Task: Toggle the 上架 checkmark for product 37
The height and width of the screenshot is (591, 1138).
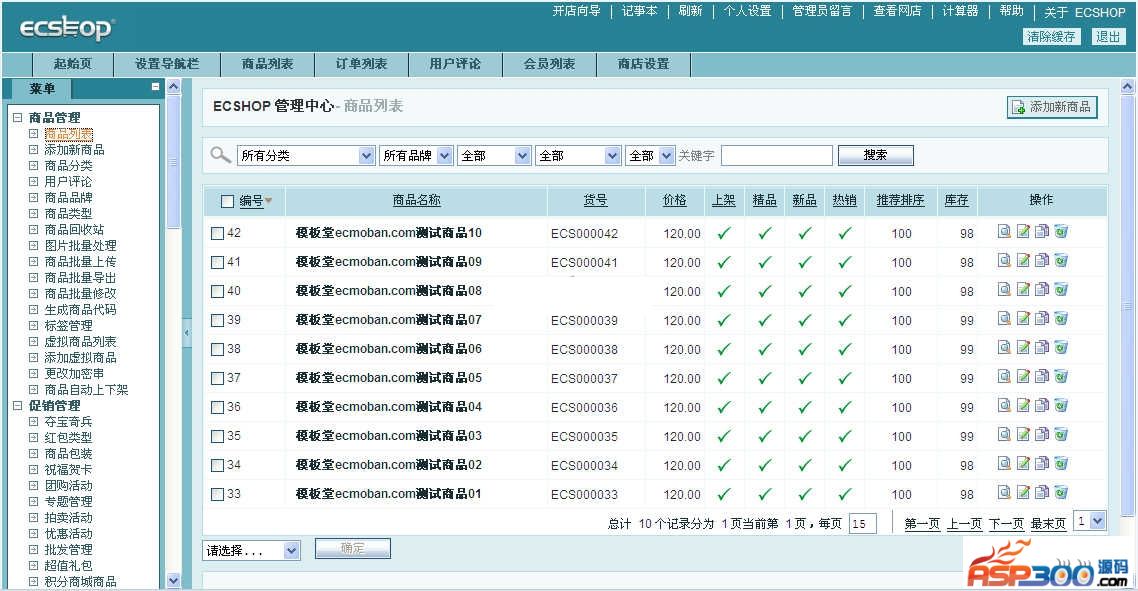Action: click(724, 378)
